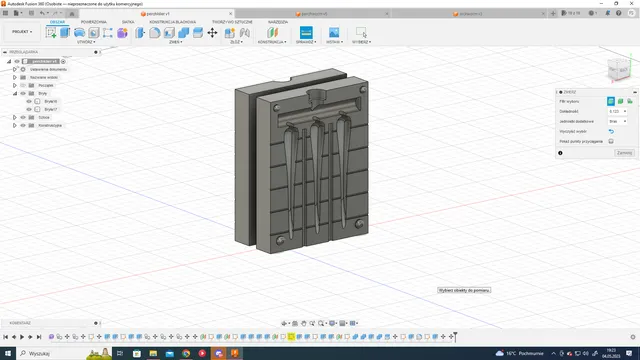This screenshot has height=360, width=640.
Task: Collapse Bryły node
Action: point(15,93)
